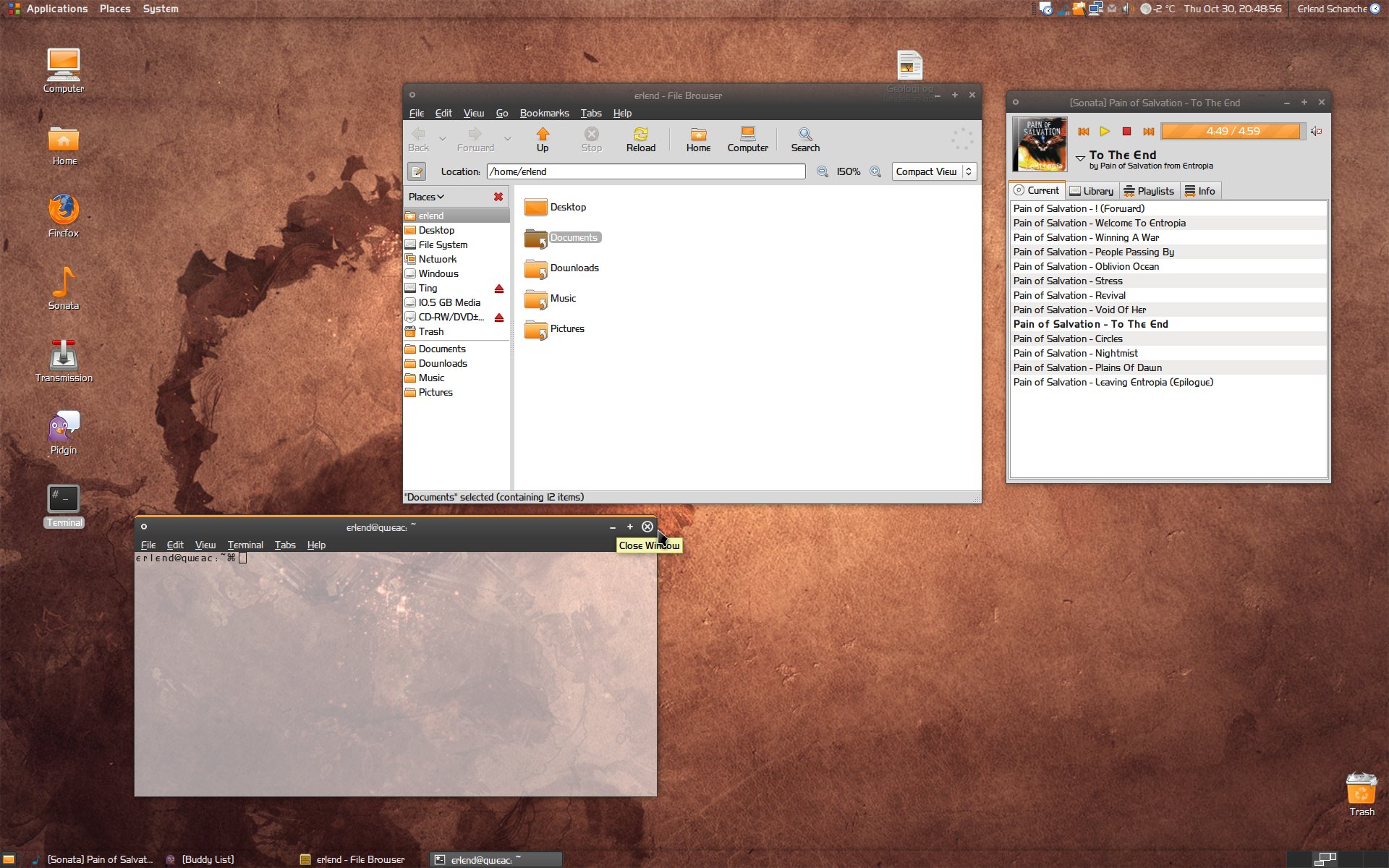1389x868 pixels.
Task: Click the Forward toolbar button
Action: [x=475, y=140]
